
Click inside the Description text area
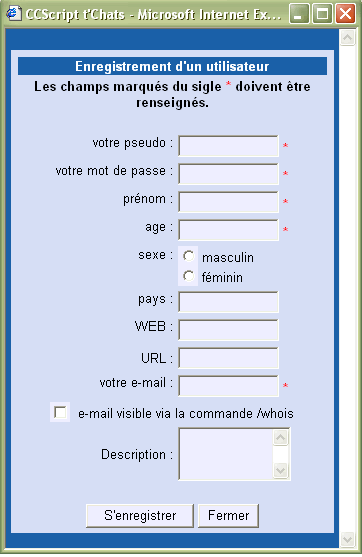point(226,454)
